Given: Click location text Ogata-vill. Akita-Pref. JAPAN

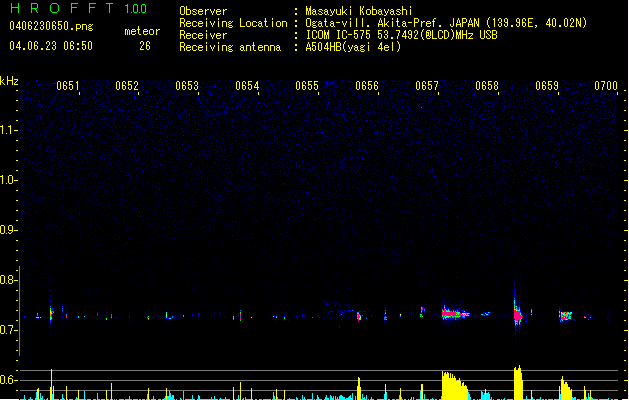Looking at the screenshot, I should (x=392, y=23).
